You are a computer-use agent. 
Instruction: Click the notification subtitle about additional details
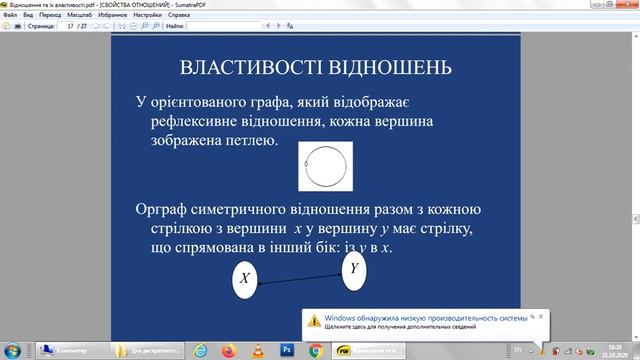[x=400, y=327]
